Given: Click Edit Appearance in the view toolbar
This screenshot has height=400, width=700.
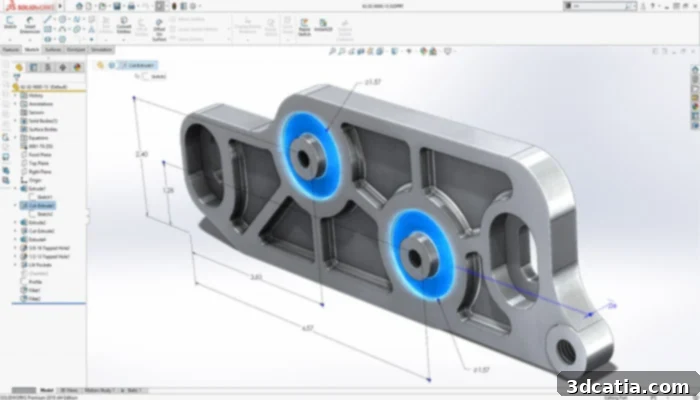Looking at the screenshot, I should [423, 52].
